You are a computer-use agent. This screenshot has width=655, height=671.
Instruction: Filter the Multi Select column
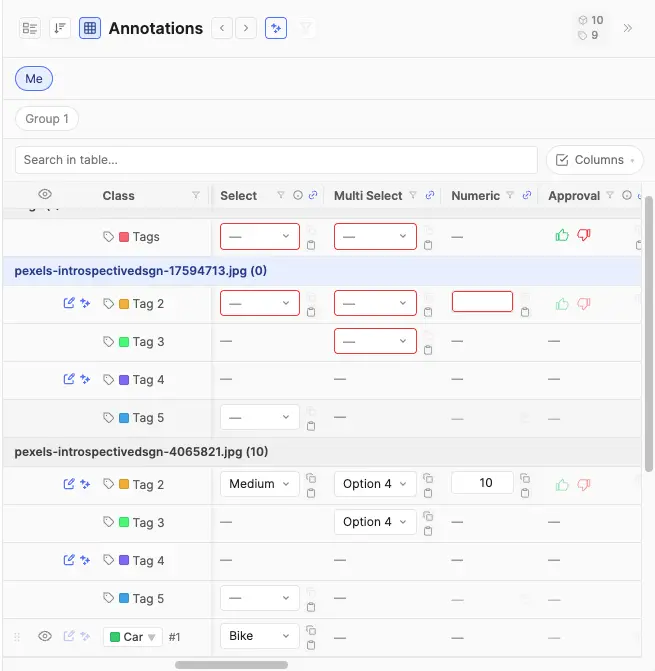(413, 195)
